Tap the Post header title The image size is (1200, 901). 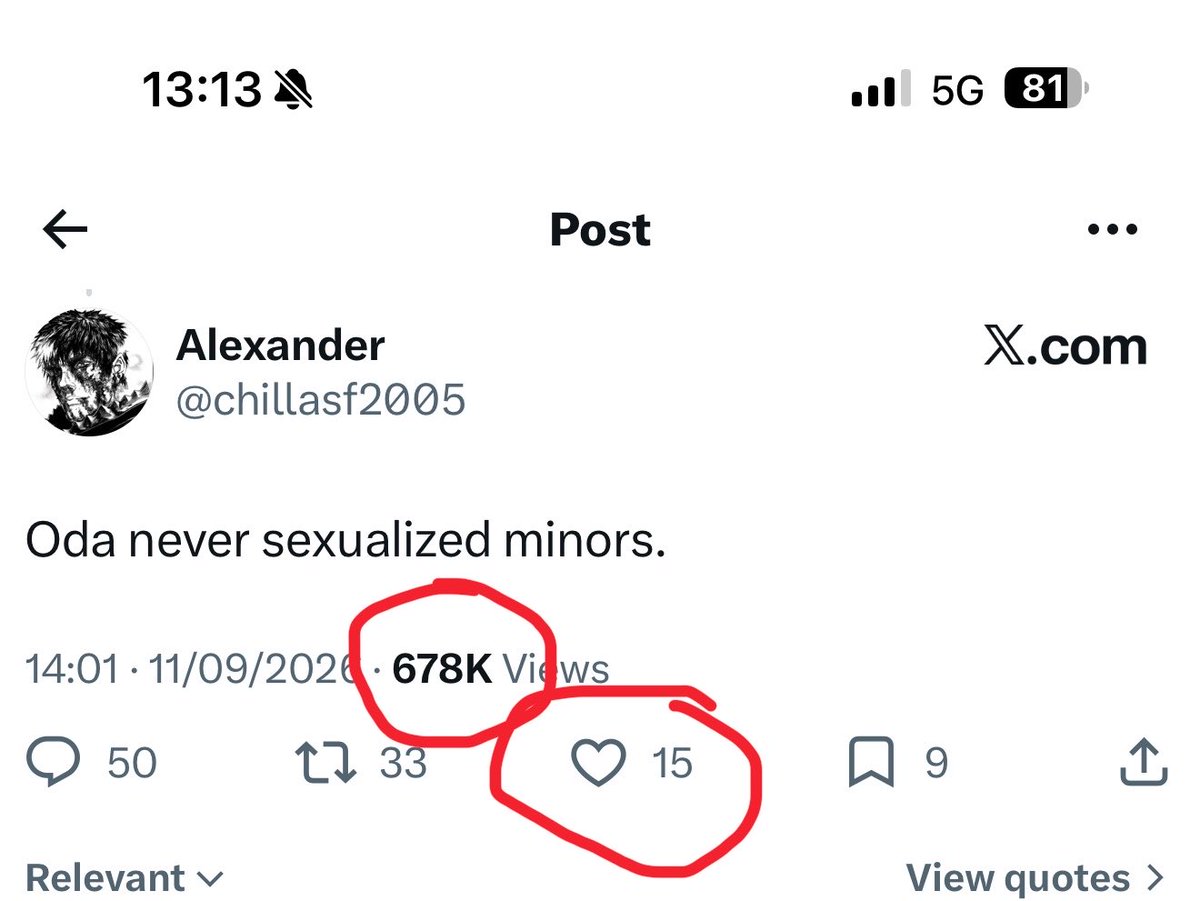pyautogui.click(x=600, y=230)
